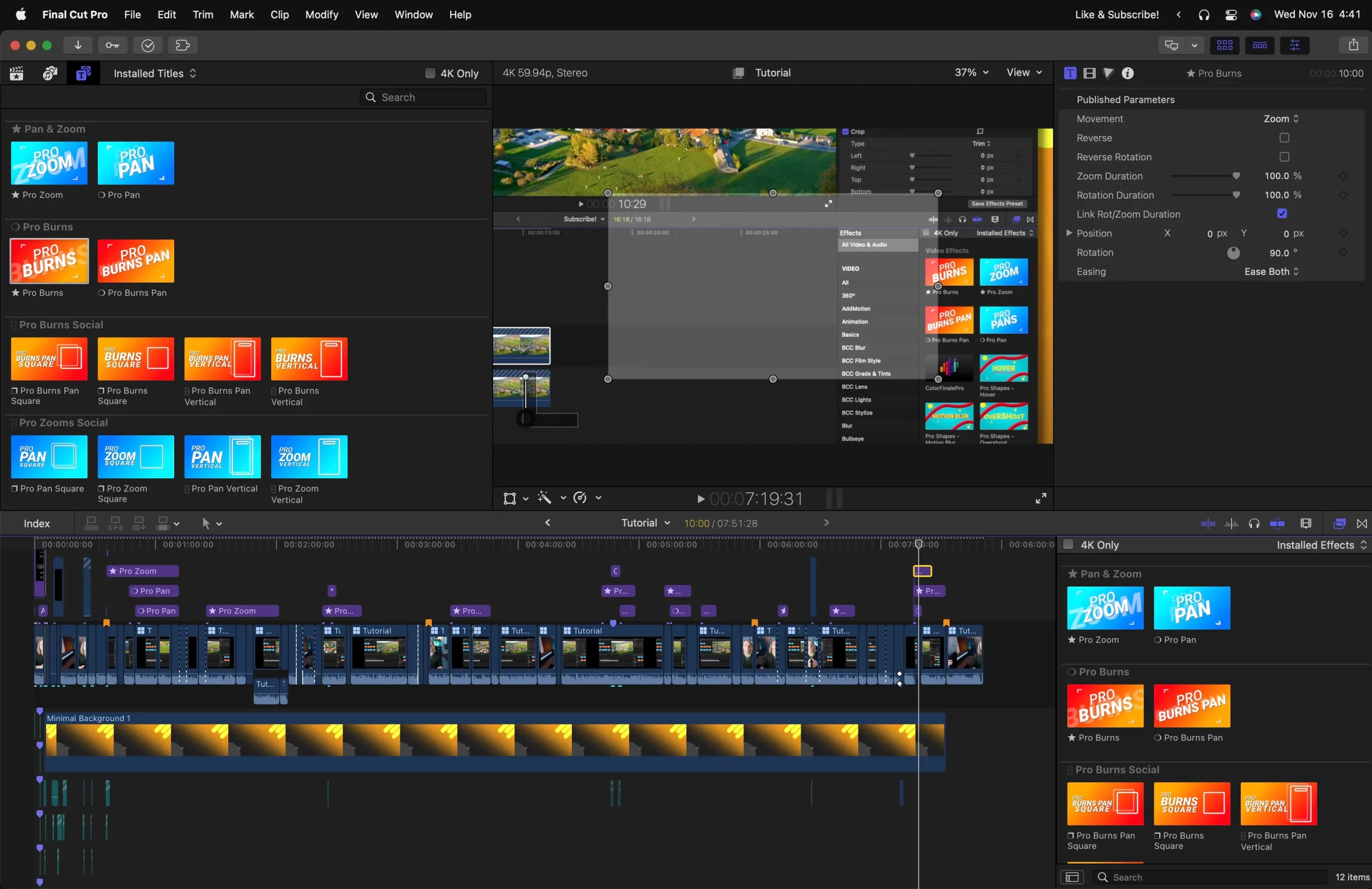The width and height of the screenshot is (1372, 889).
Task: Toggle the Reverse Rotation checkbox
Action: tap(1284, 157)
